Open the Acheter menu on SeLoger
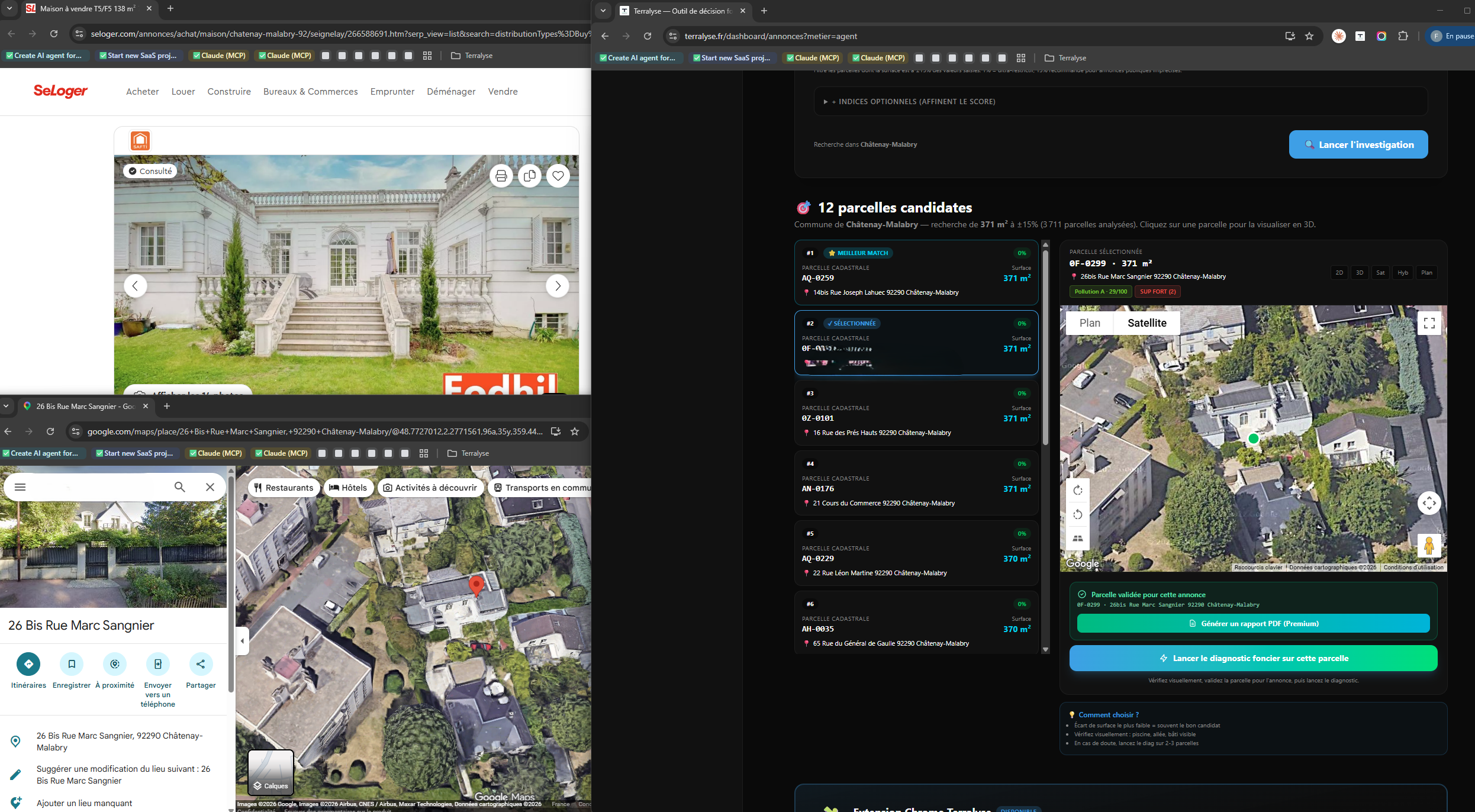 point(143,92)
